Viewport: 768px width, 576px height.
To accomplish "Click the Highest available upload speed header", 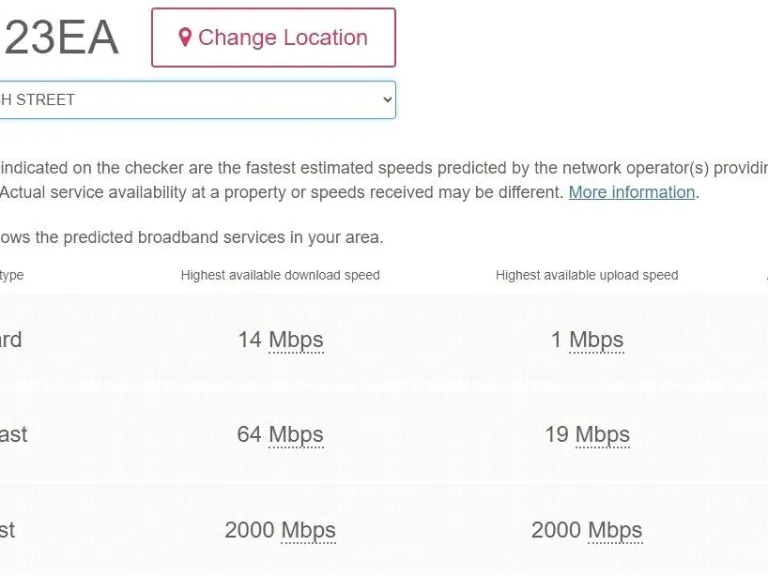I will (x=587, y=275).
